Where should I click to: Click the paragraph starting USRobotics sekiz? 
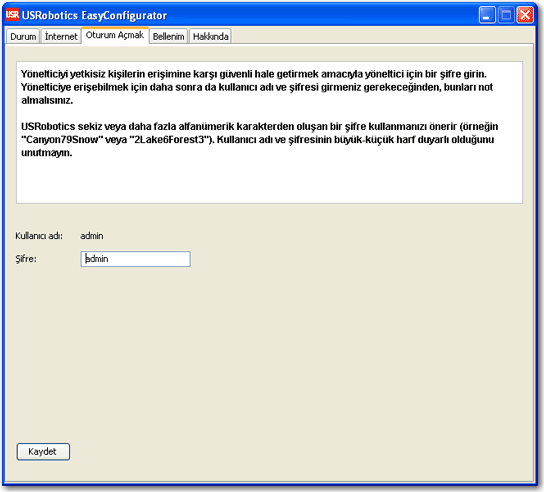pos(260,139)
